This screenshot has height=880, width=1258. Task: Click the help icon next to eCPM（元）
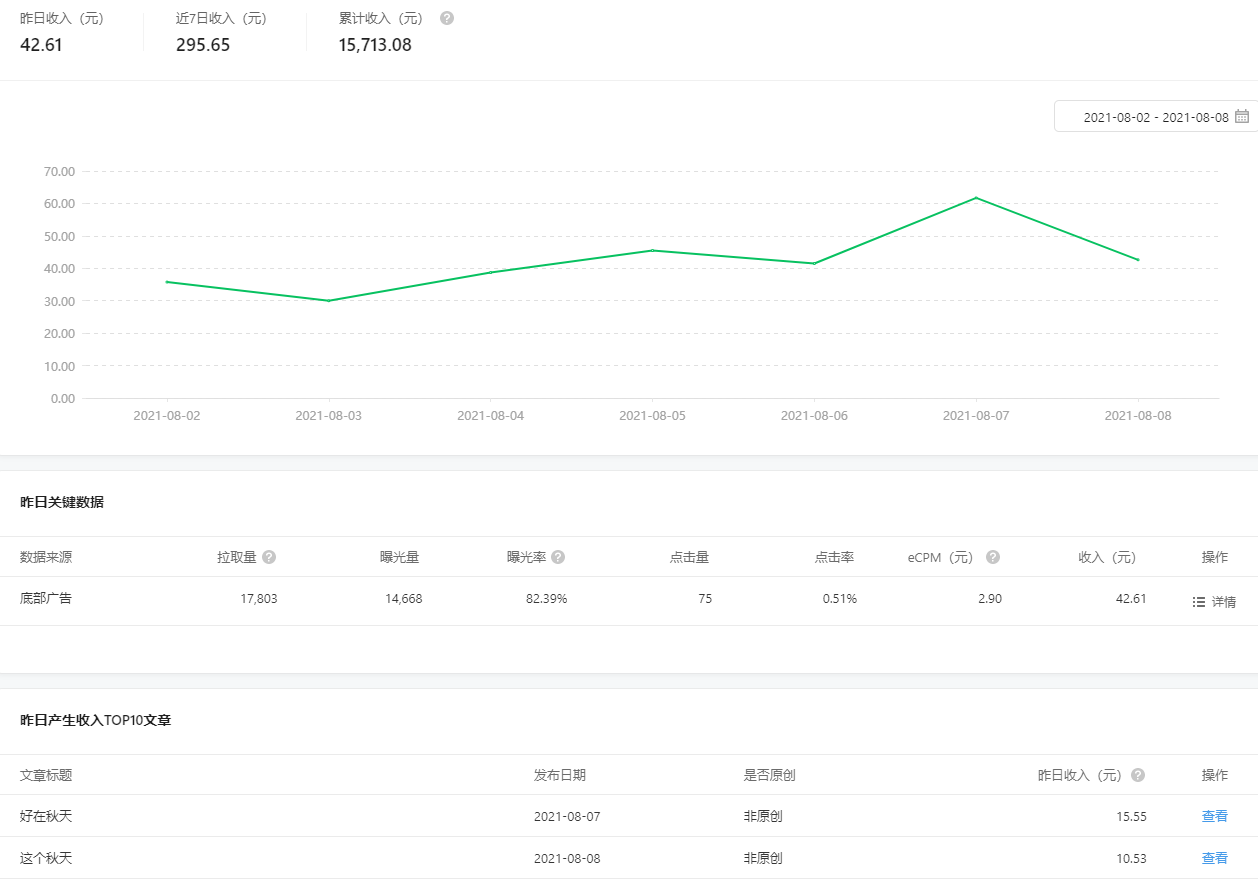(x=992, y=557)
